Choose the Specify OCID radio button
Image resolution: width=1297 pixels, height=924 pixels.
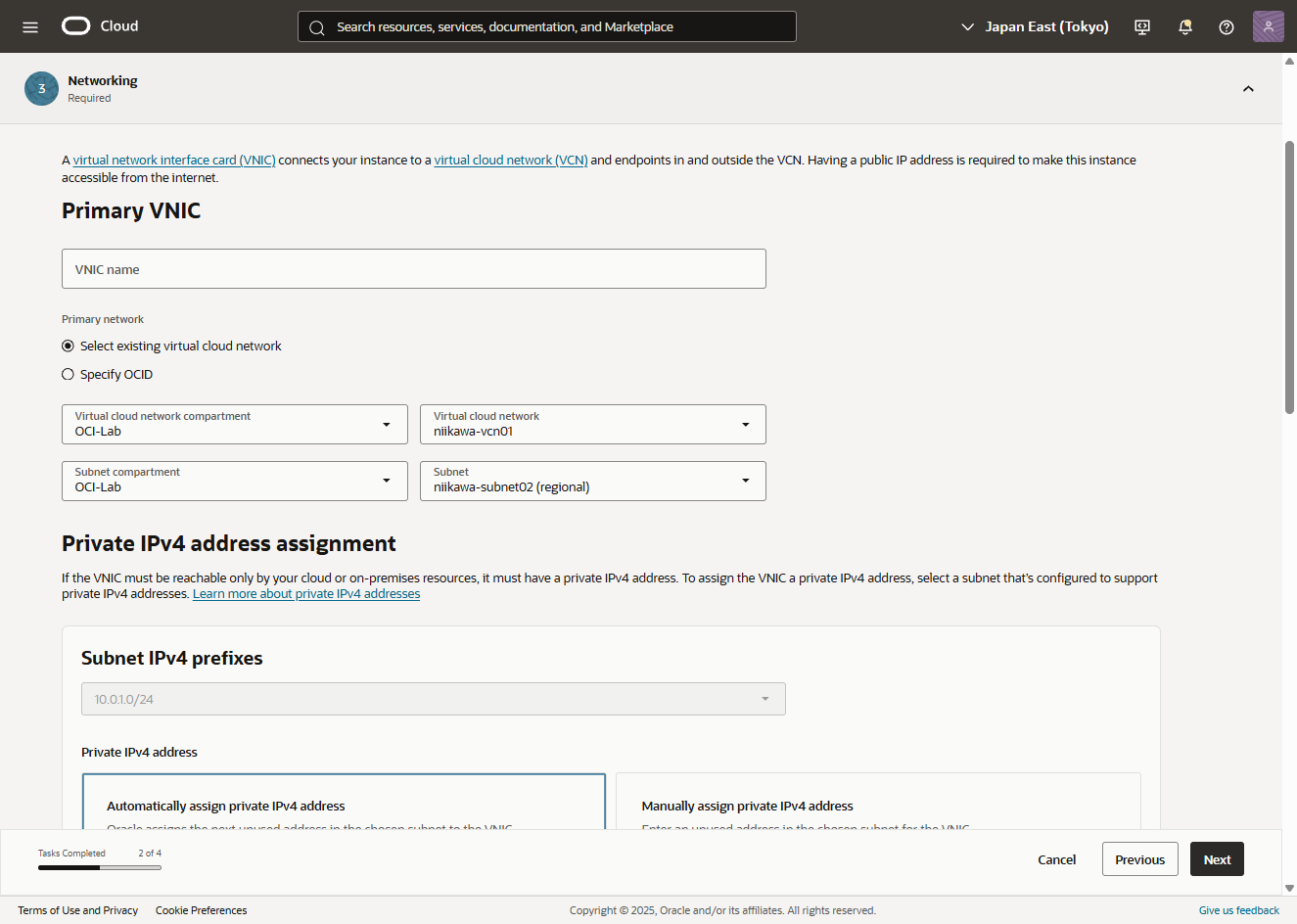pos(69,375)
